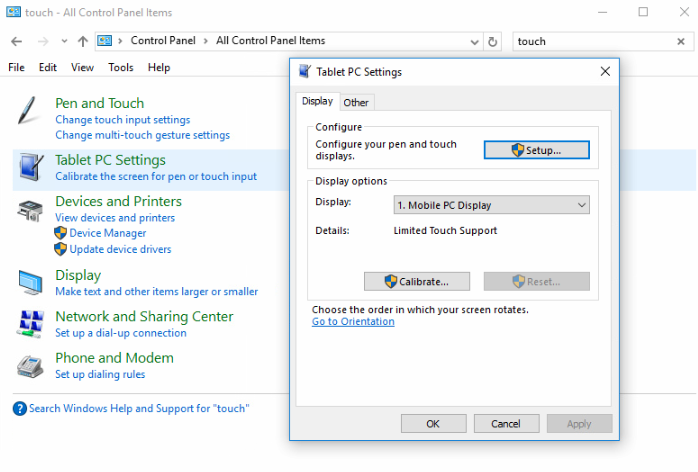Click the blue help question mark icon

(x=20, y=408)
